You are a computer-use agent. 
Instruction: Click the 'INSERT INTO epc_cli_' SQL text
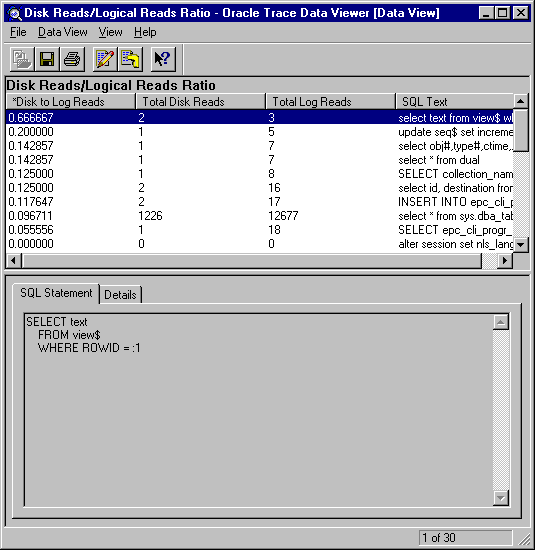tap(455, 202)
